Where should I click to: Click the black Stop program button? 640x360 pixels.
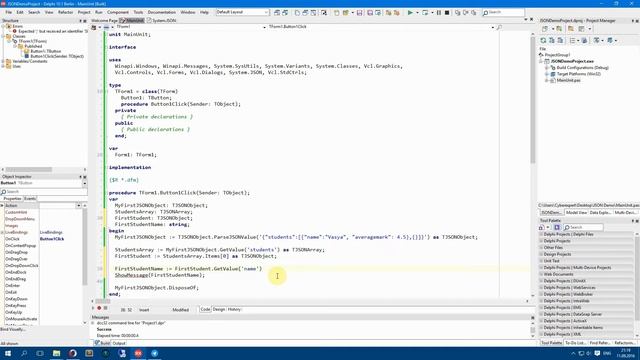tap(447, 13)
